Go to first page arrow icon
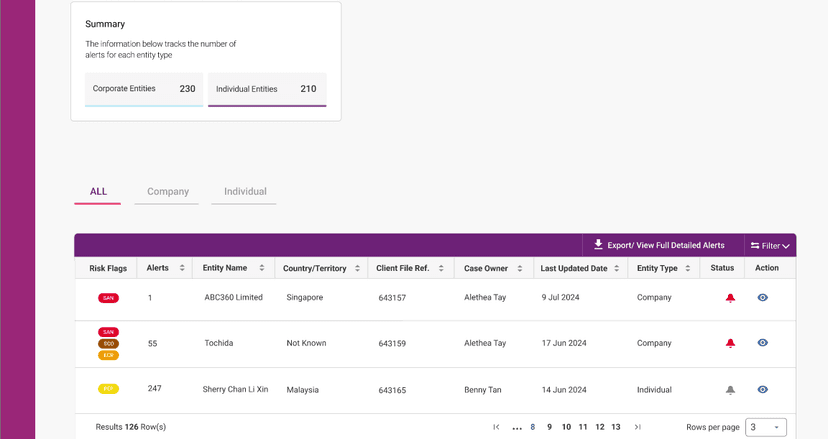 point(496,427)
